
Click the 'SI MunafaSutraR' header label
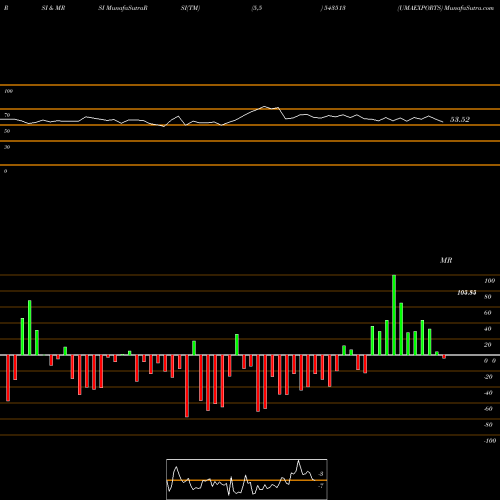[123, 8]
